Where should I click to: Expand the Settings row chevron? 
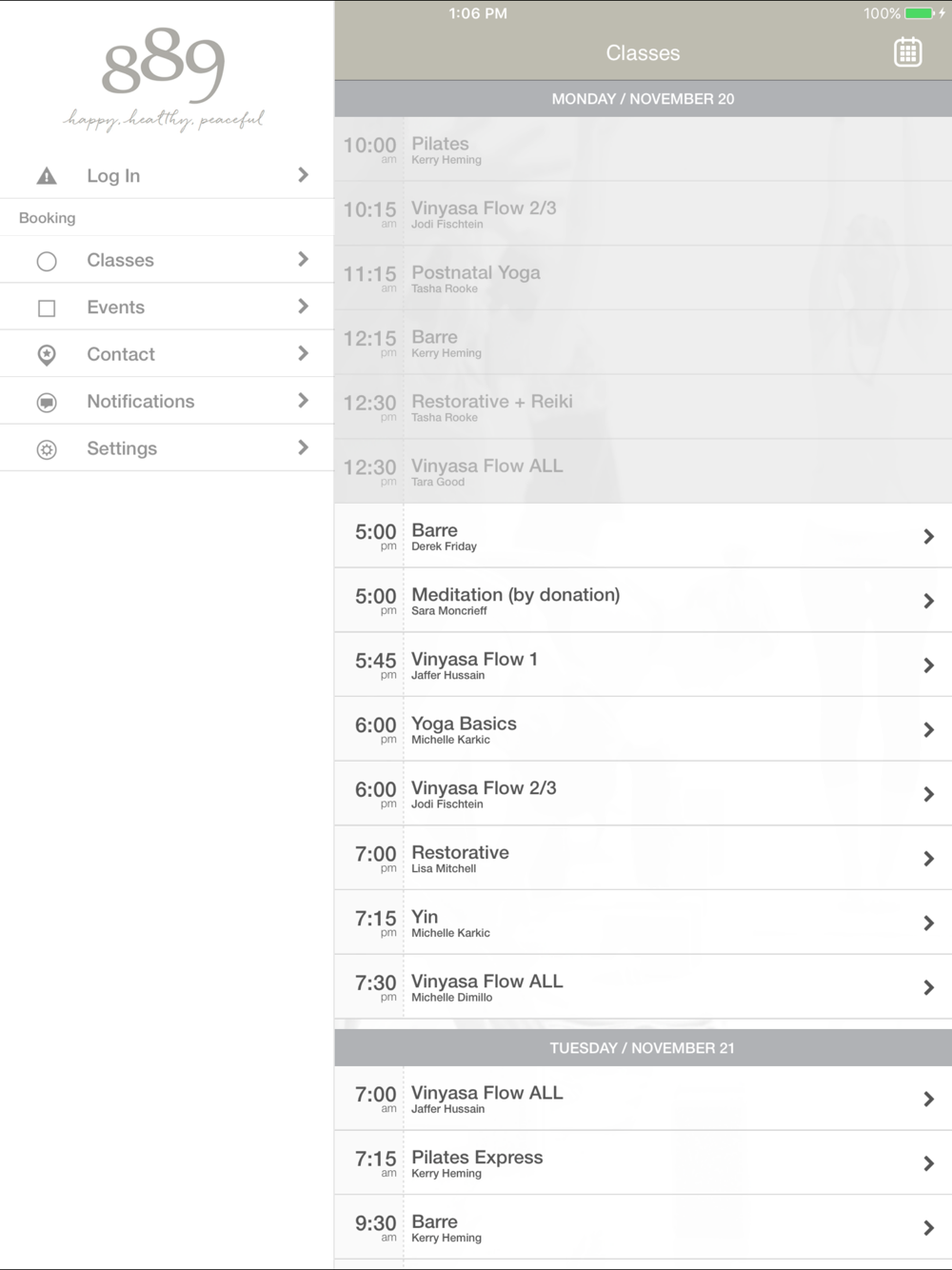point(303,447)
